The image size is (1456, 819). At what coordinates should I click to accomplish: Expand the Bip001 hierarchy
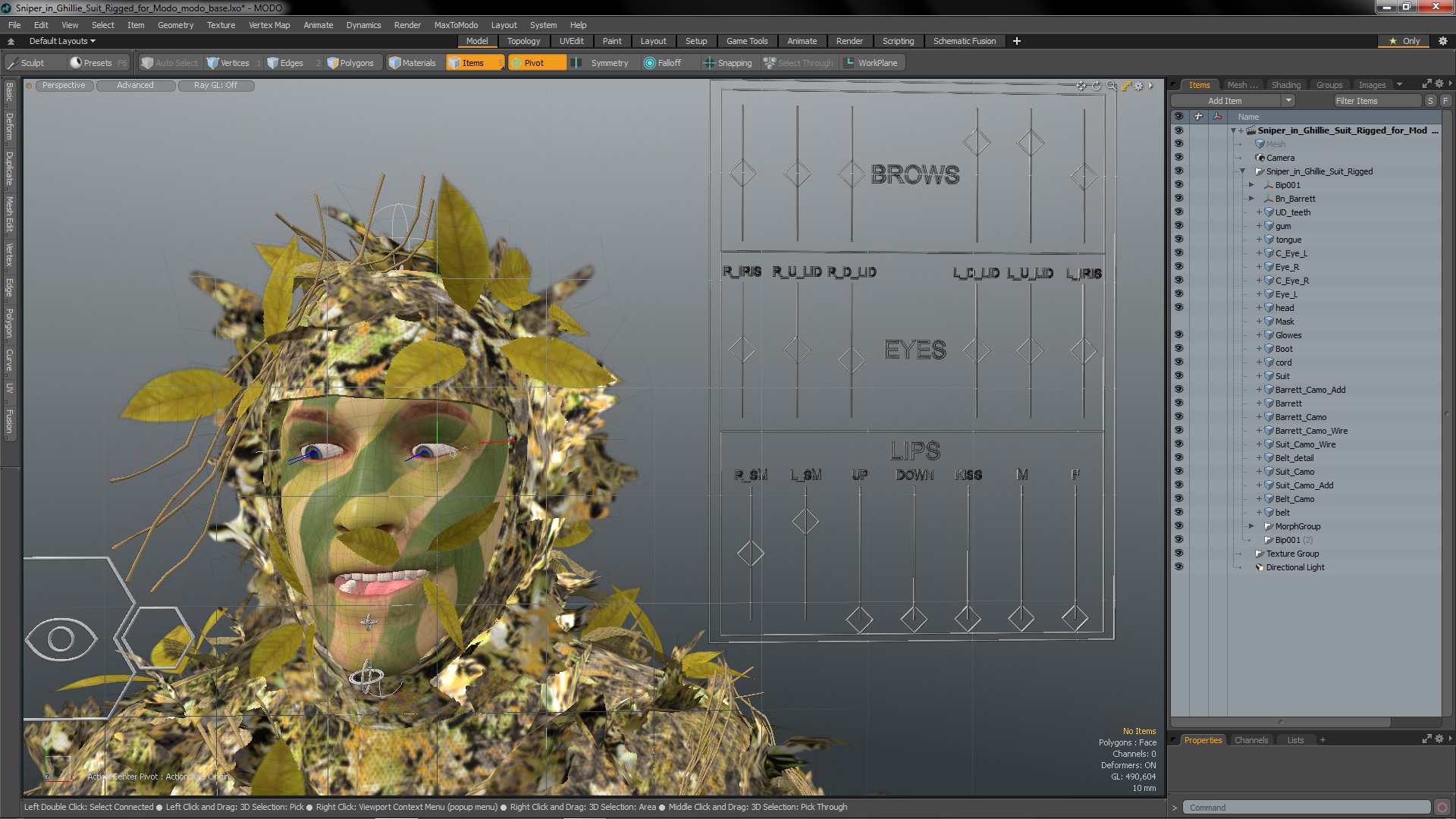(1251, 185)
